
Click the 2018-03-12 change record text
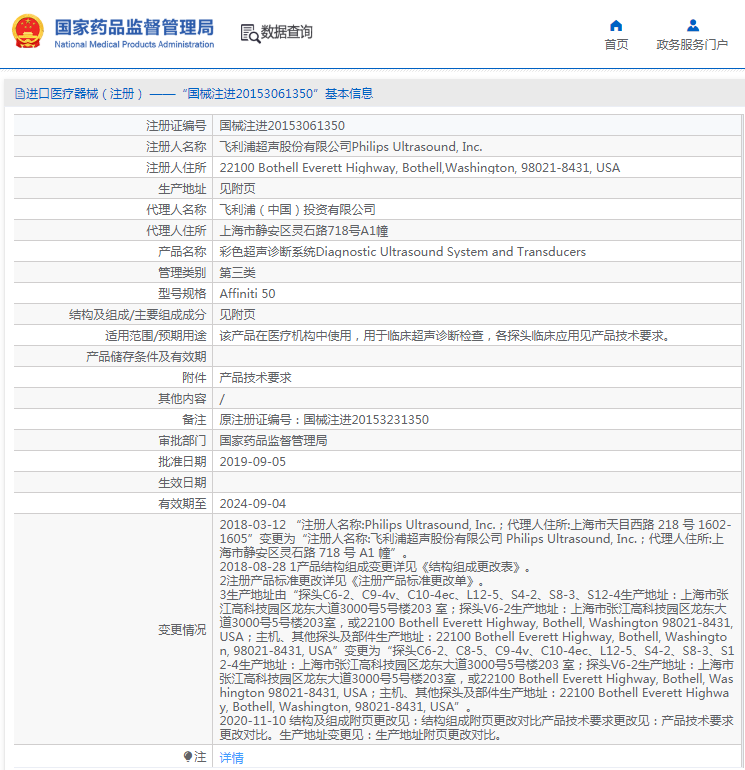tap(476, 539)
